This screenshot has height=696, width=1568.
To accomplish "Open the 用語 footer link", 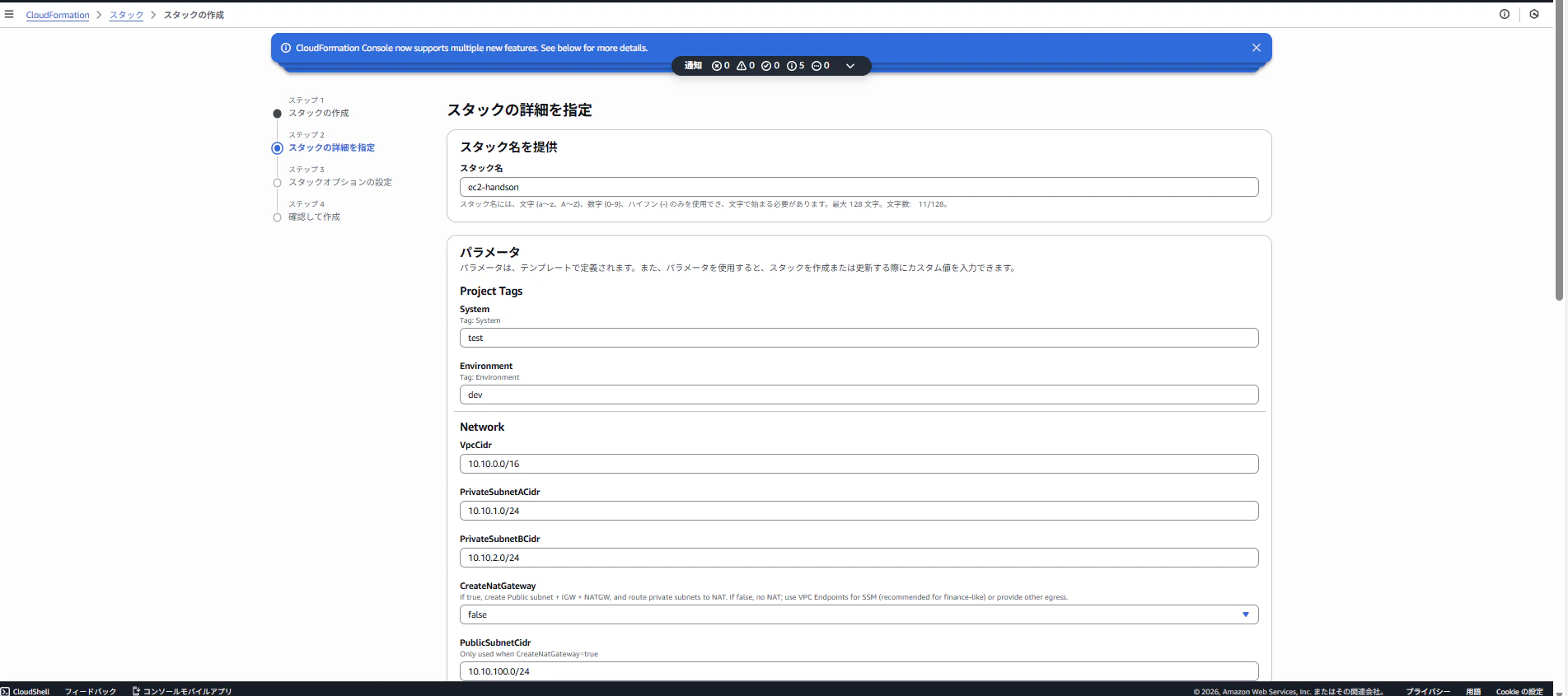I will (x=1473, y=691).
